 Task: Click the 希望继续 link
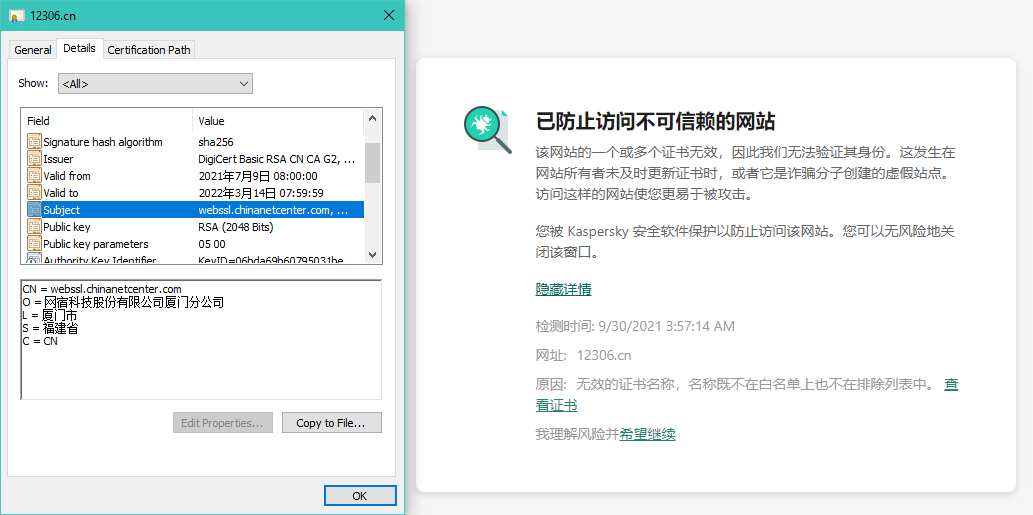(648, 434)
